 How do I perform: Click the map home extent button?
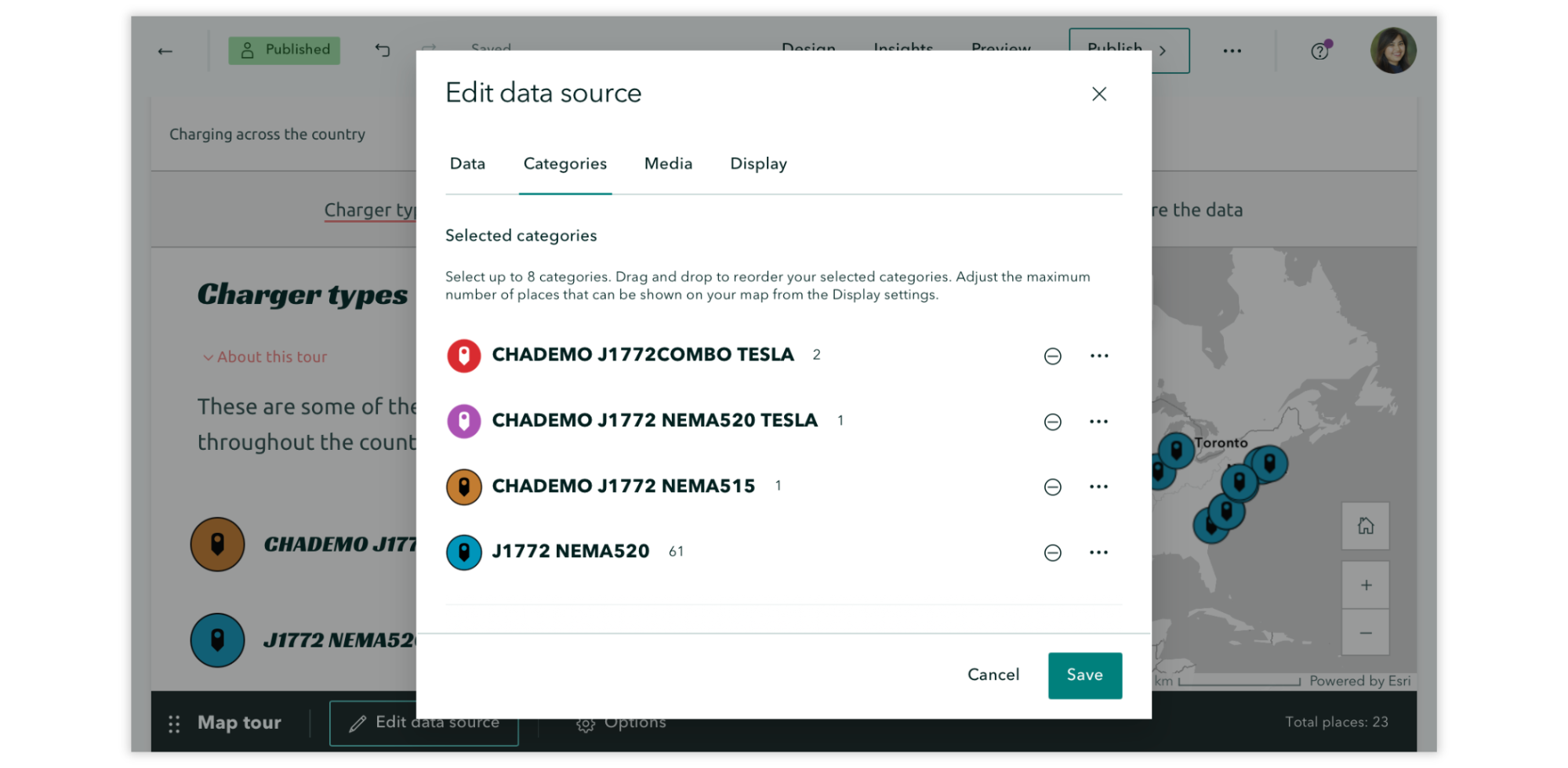click(1366, 526)
